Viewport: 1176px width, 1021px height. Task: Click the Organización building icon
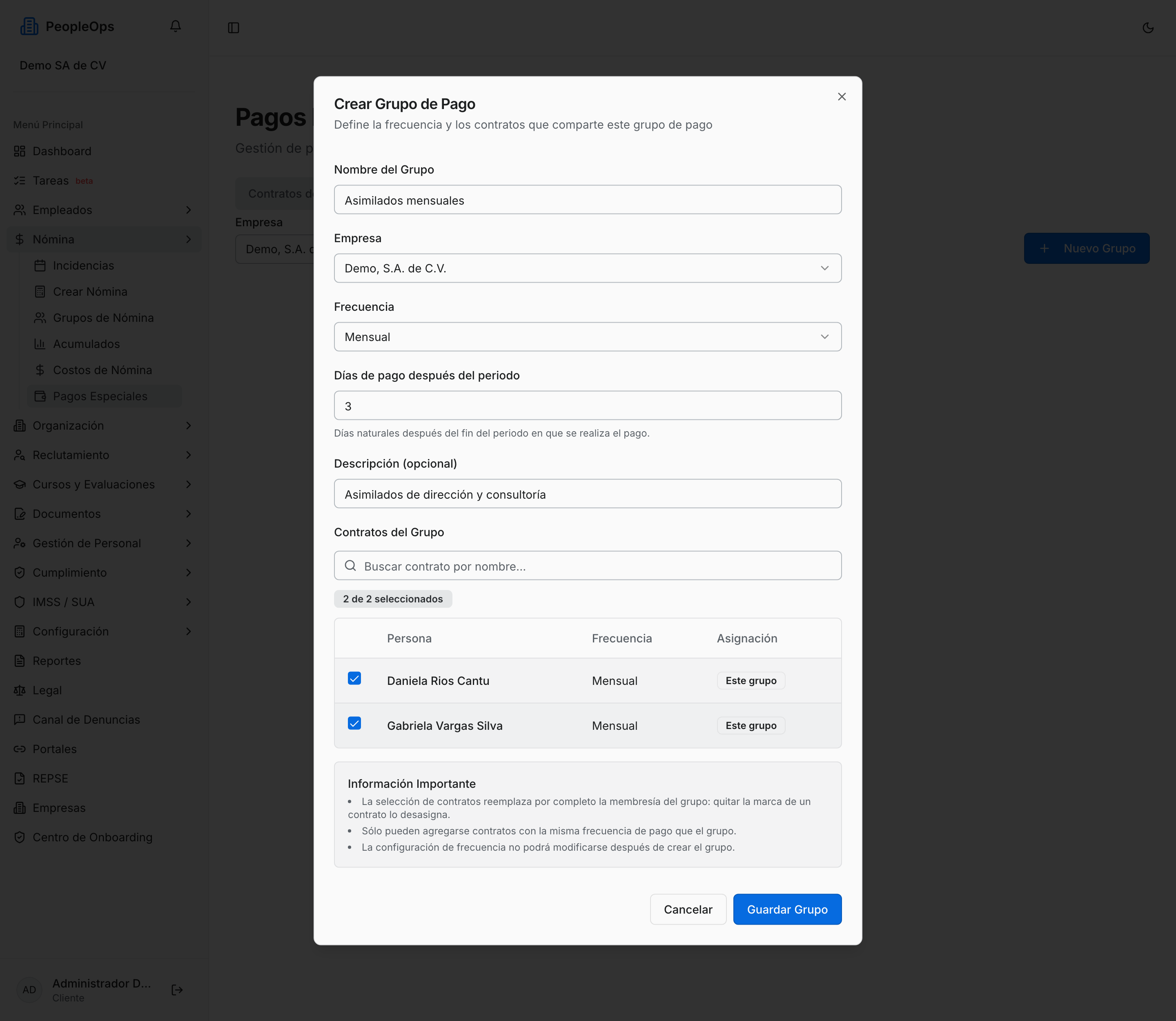click(x=20, y=426)
